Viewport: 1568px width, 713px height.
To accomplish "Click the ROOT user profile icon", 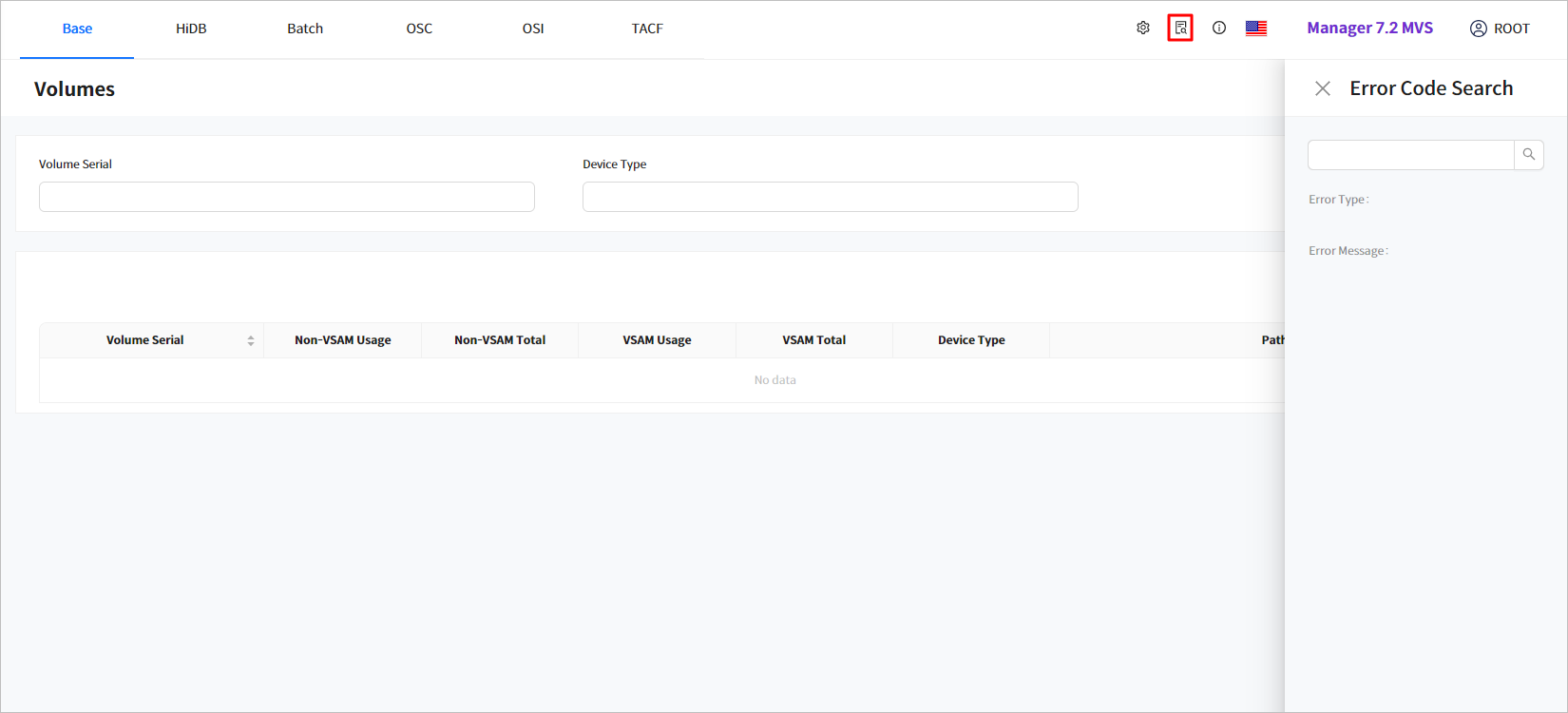I will coord(1478,29).
